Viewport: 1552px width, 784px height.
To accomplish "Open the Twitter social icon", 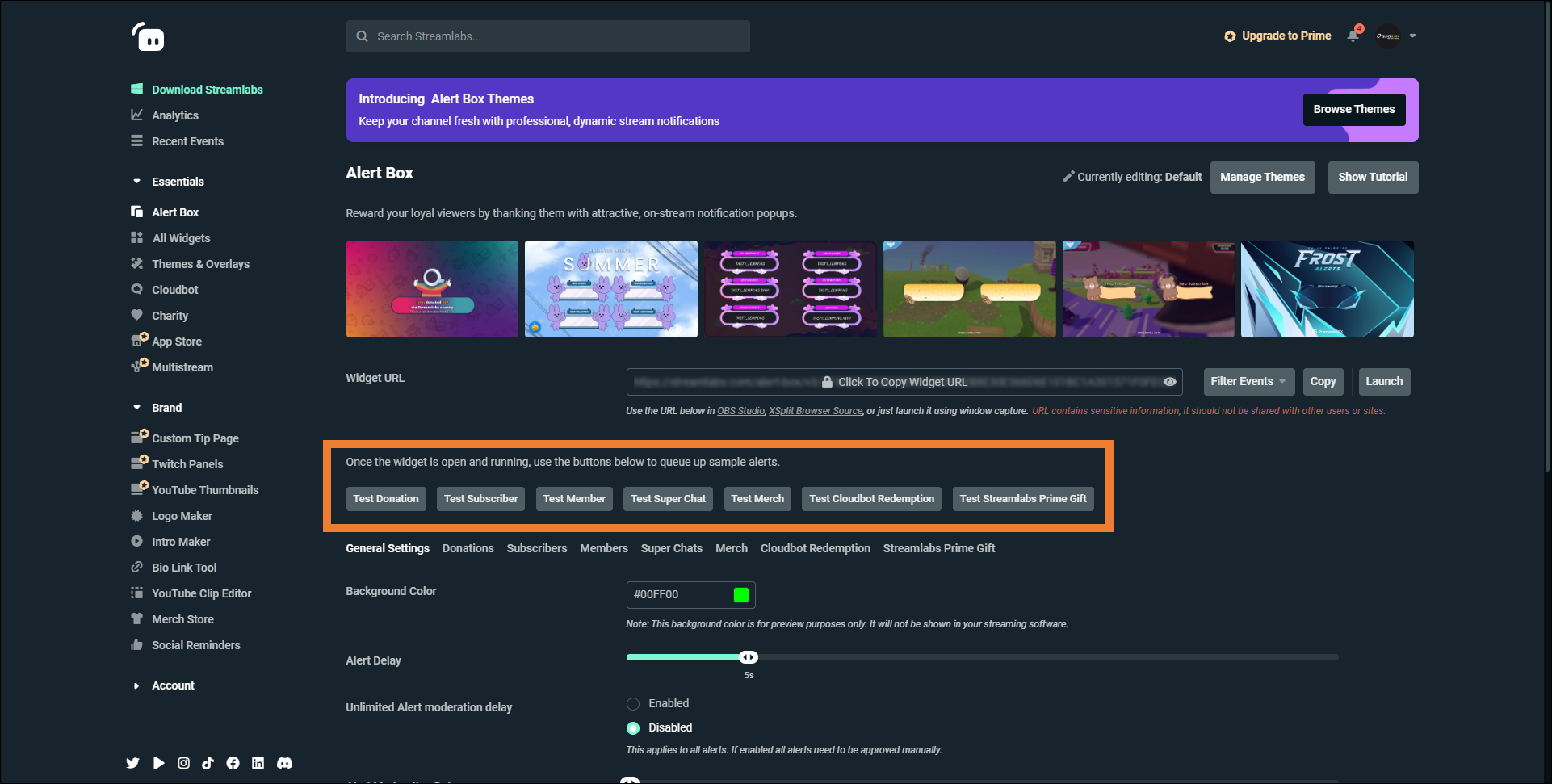I will click(133, 763).
